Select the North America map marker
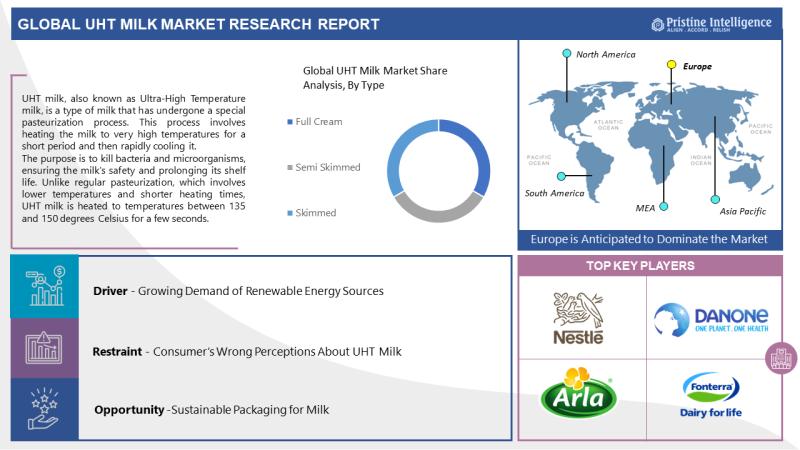 click(x=567, y=53)
